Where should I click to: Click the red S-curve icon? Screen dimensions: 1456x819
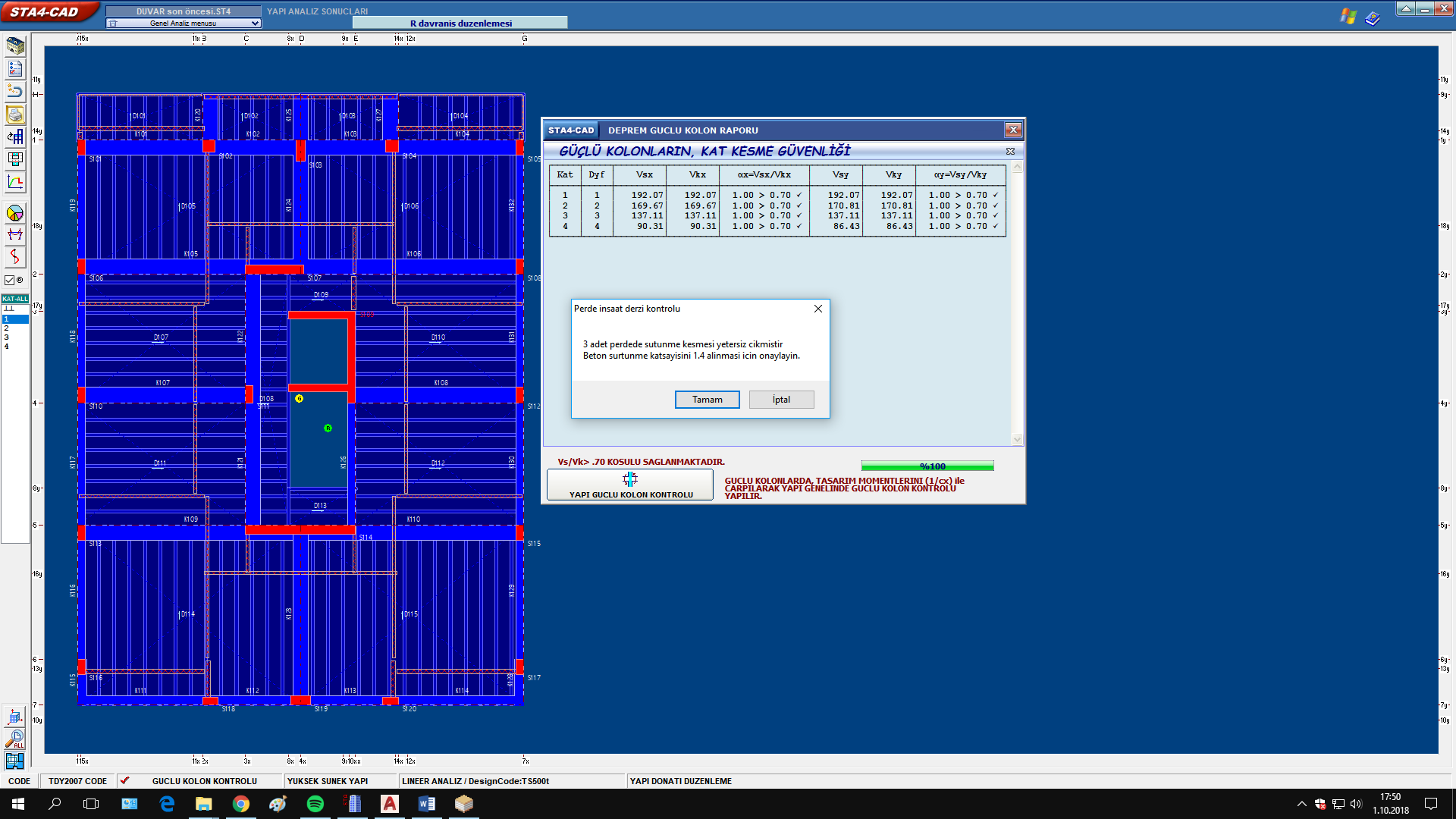pos(15,256)
